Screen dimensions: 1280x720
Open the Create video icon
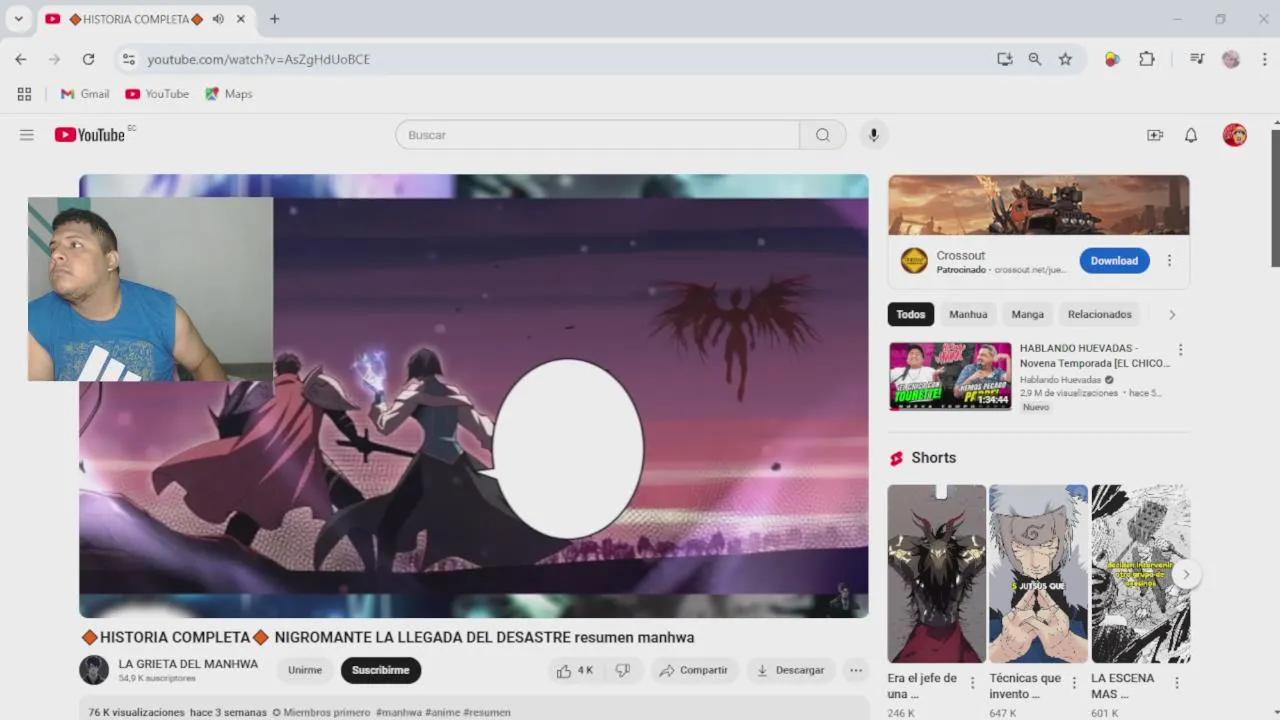tap(1154, 134)
